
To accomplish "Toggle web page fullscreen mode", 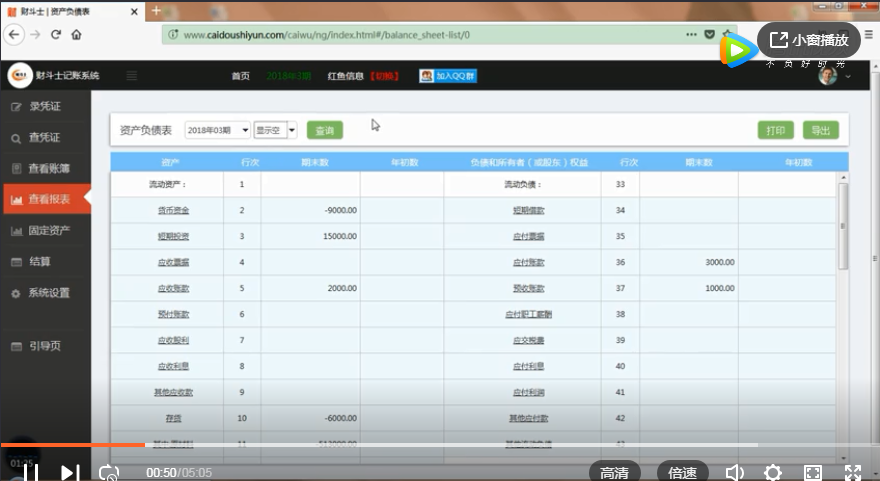I will tap(813, 473).
